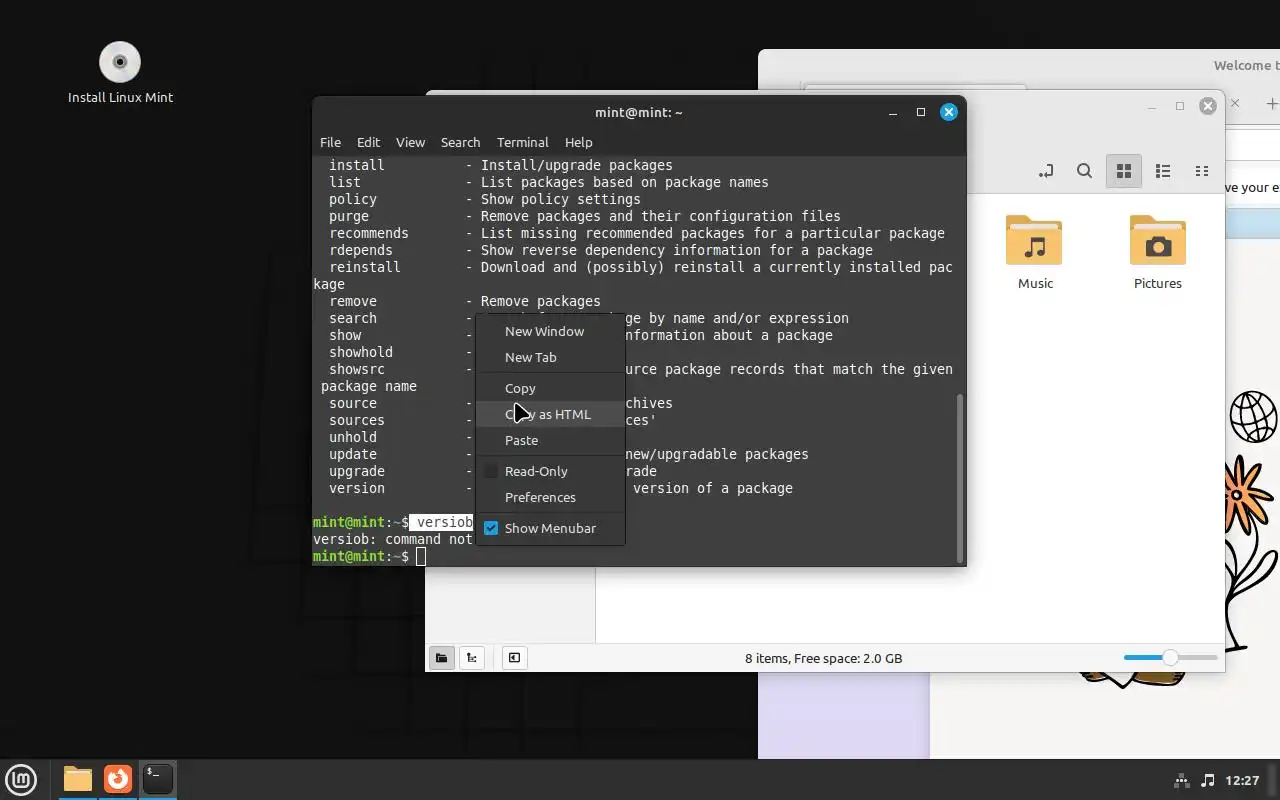Select Copy in the context menu
Viewport: 1280px width, 800px height.
[550, 388]
